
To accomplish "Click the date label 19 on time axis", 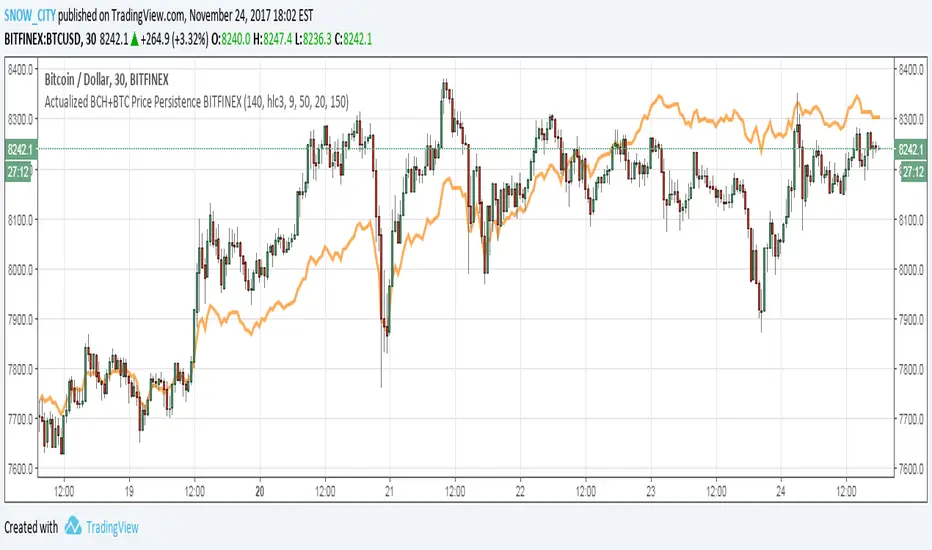I will [x=129, y=492].
